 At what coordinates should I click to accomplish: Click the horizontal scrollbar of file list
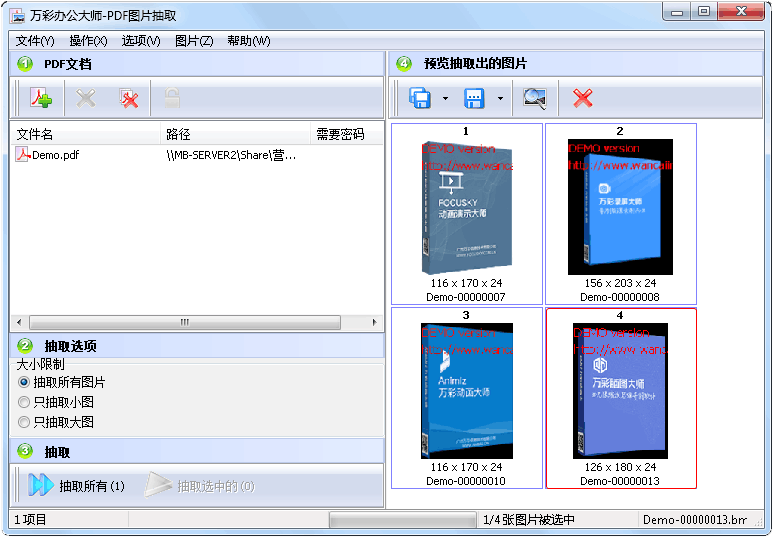(184, 323)
